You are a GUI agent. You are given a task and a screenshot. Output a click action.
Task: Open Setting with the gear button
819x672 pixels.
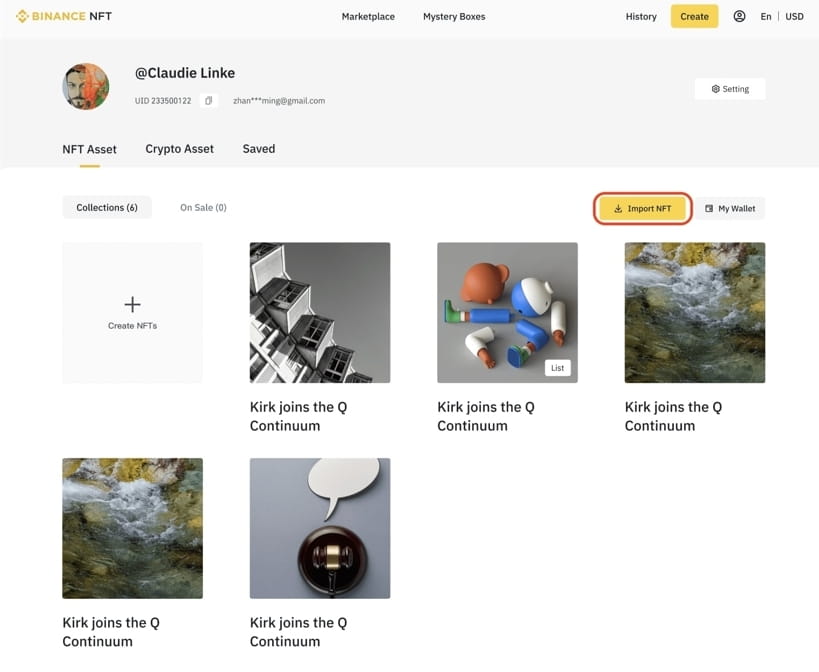coord(730,89)
